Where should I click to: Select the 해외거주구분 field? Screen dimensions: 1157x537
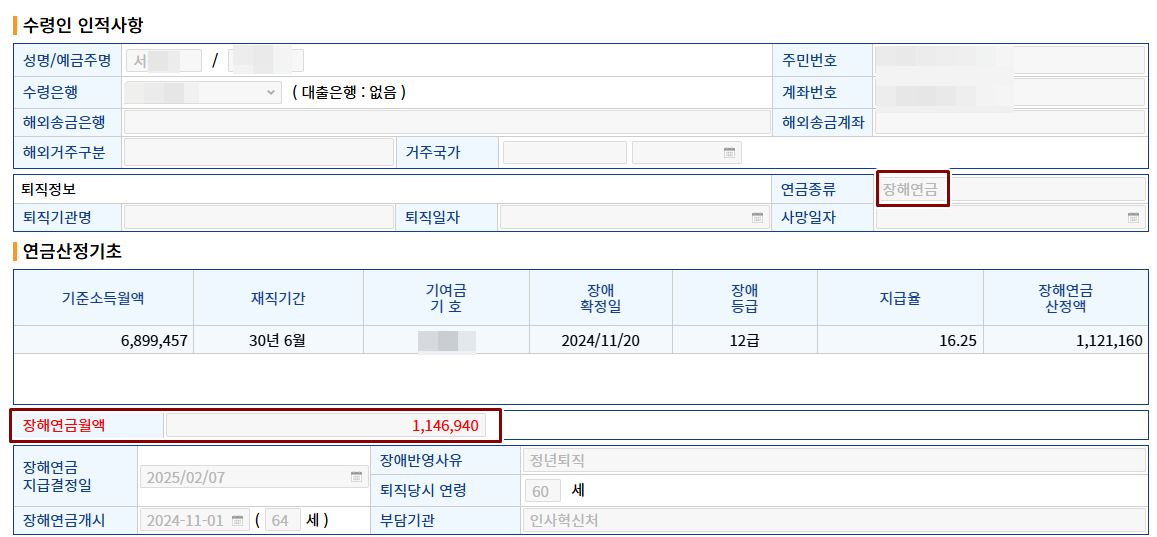[259, 153]
